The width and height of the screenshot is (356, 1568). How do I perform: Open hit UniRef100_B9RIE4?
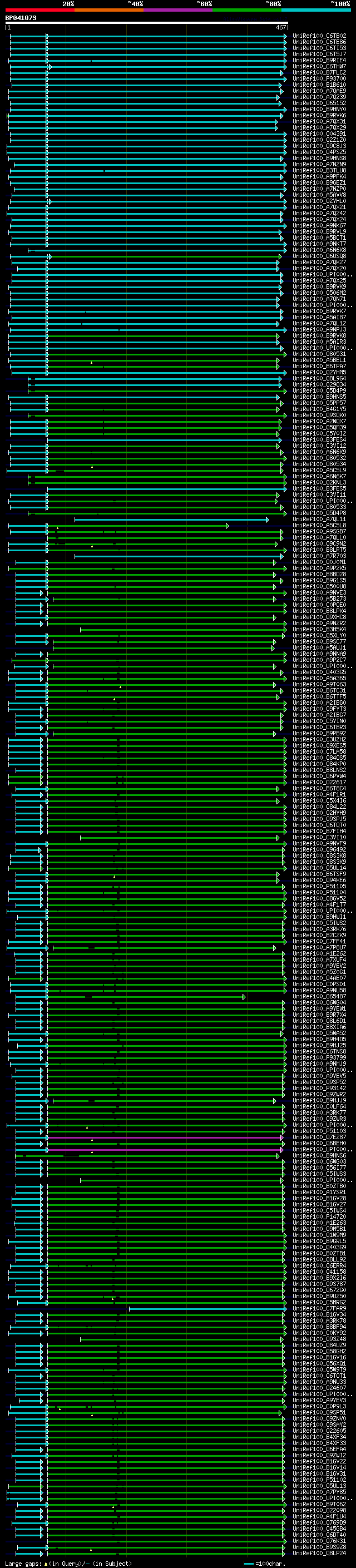click(319, 60)
